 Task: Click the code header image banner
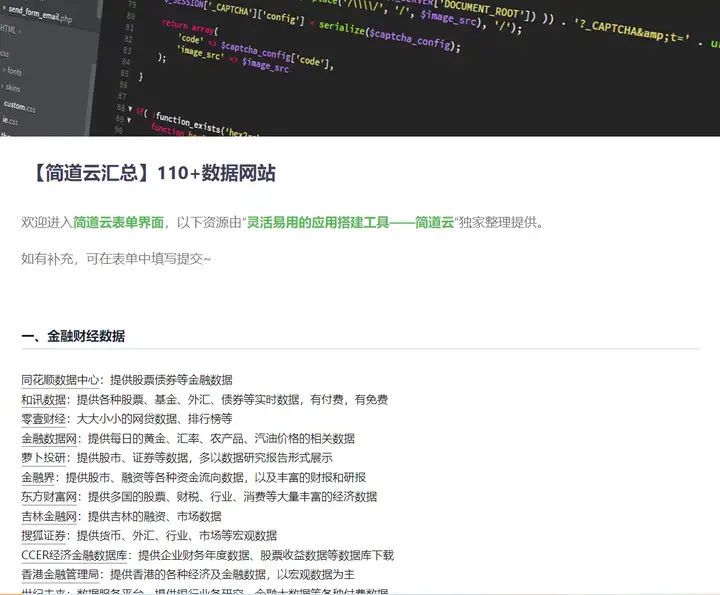[x=360, y=67]
